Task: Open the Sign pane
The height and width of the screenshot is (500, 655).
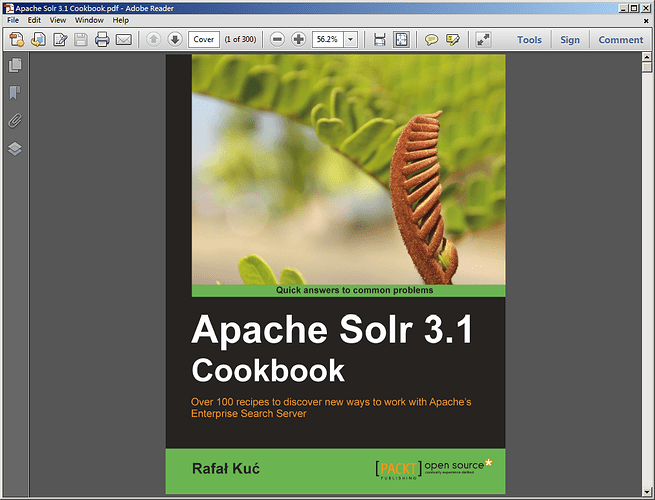Action: coord(570,40)
